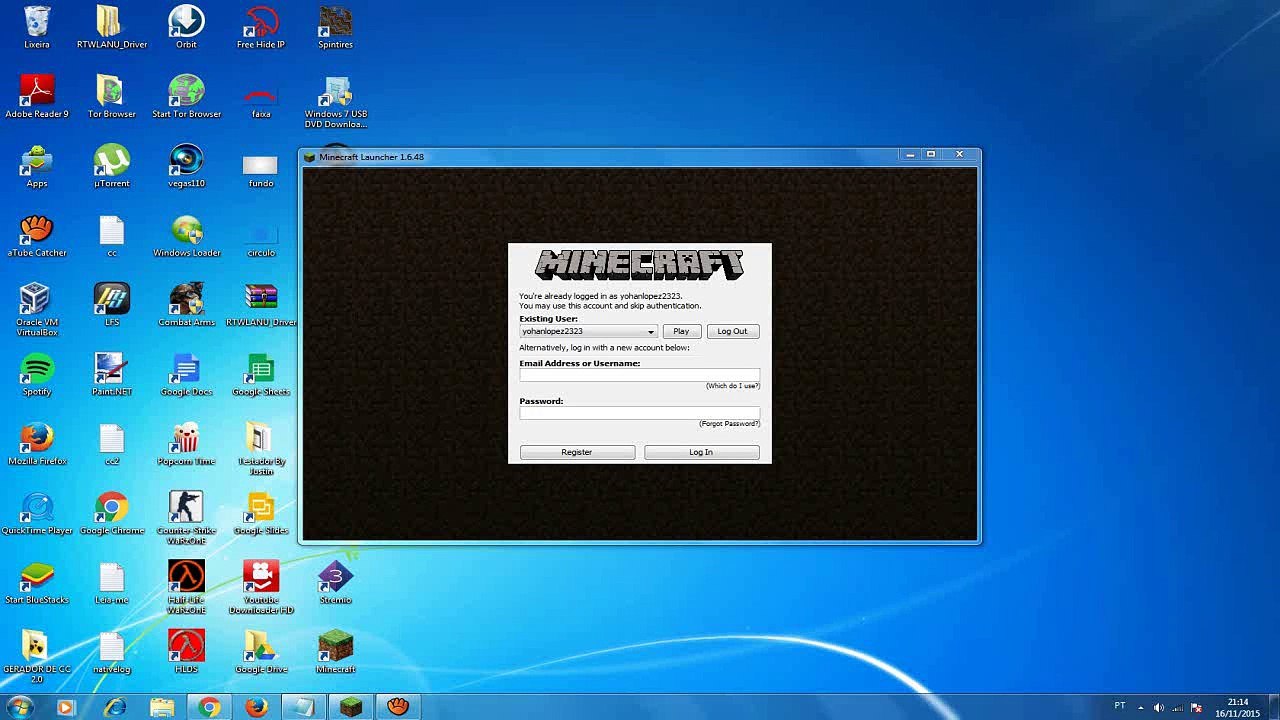
Task: Open the Adobe Reader 9 desktop icon
Action: click(37, 92)
